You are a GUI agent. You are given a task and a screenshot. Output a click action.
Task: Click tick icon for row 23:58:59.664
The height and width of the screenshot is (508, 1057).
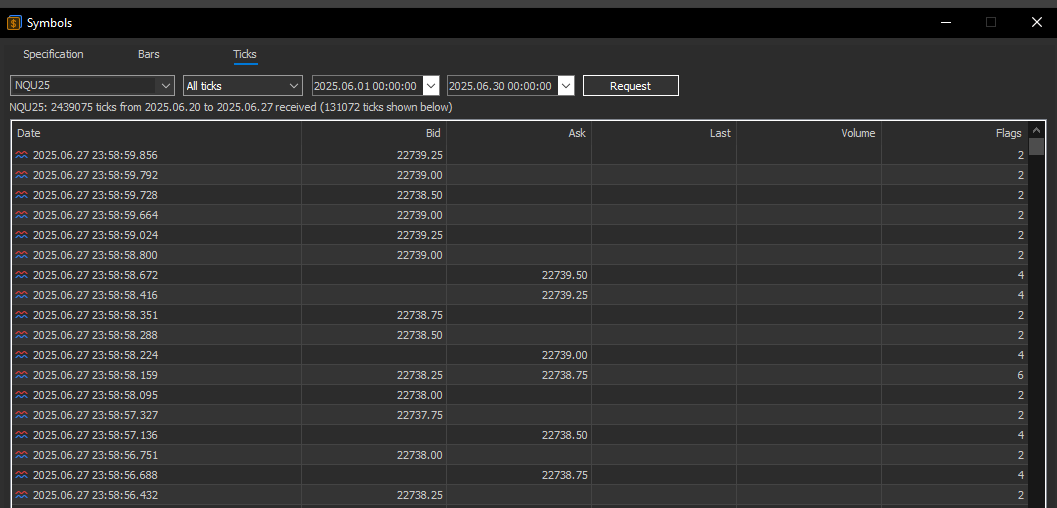pyautogui.click(x=22, y=215)
